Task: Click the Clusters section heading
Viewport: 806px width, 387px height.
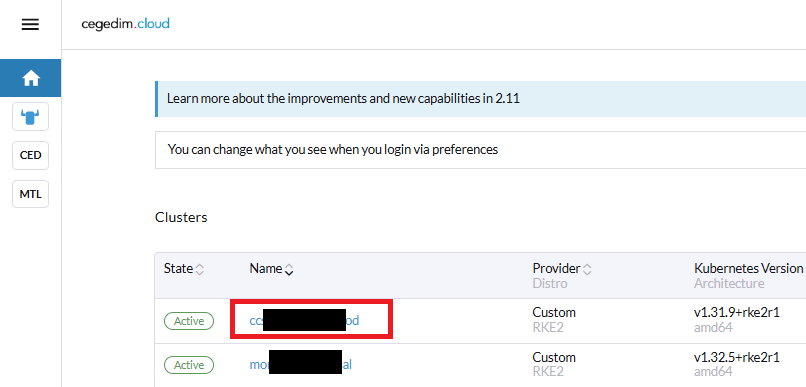Action: (181, 217)
